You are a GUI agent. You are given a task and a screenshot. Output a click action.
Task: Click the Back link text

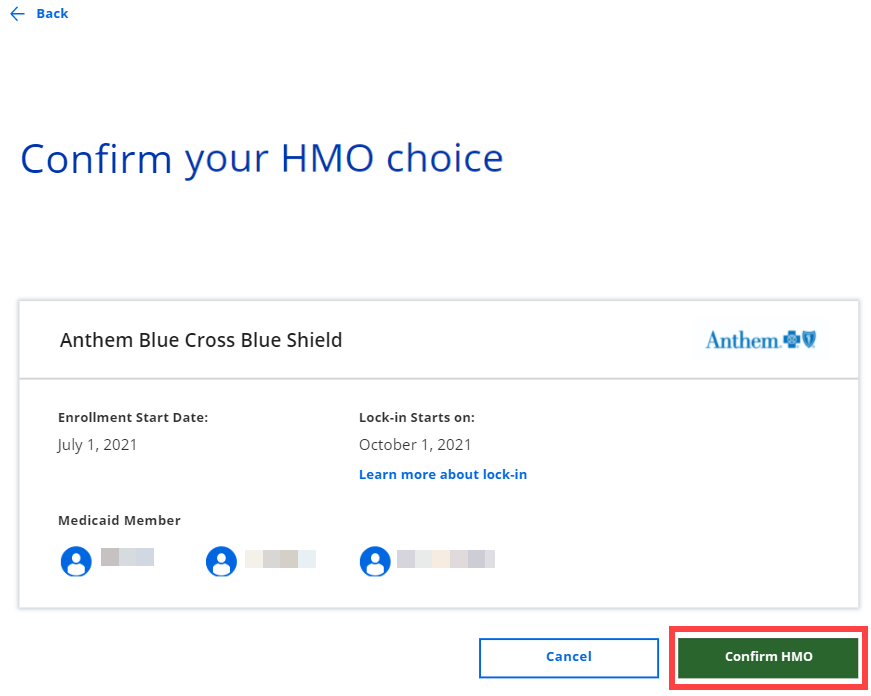52,14
